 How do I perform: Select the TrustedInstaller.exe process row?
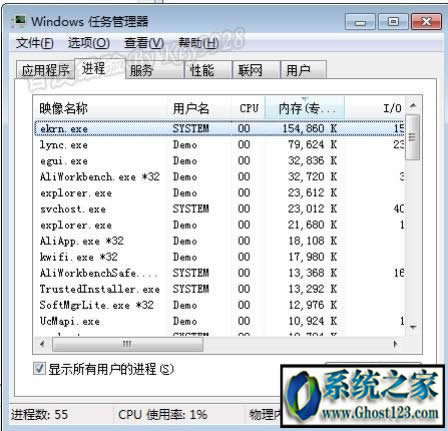(219, 289)
